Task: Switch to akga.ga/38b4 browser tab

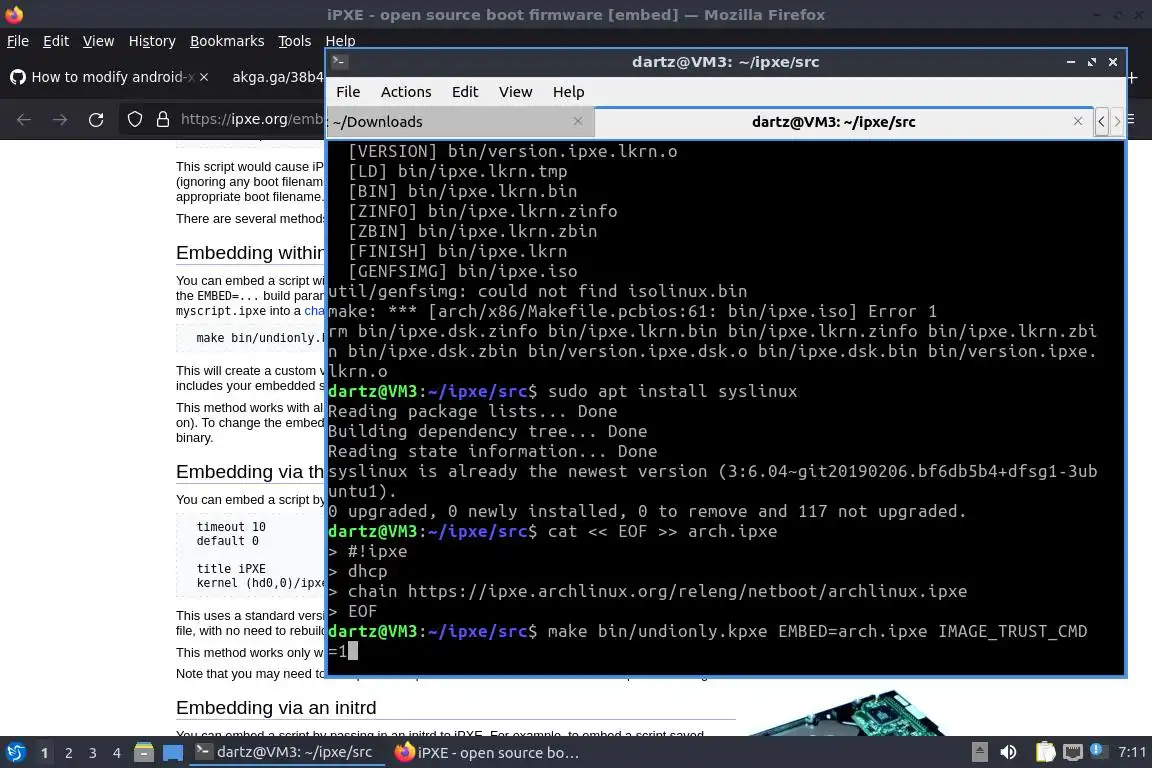Action: 276,77
